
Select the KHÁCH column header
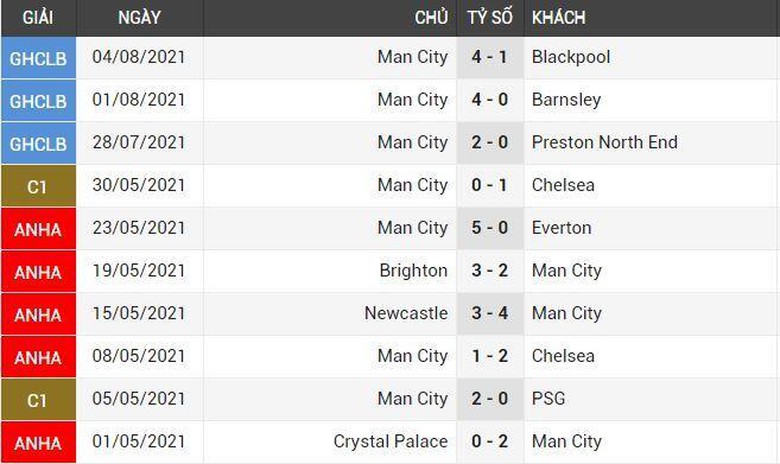pos(559,18)
